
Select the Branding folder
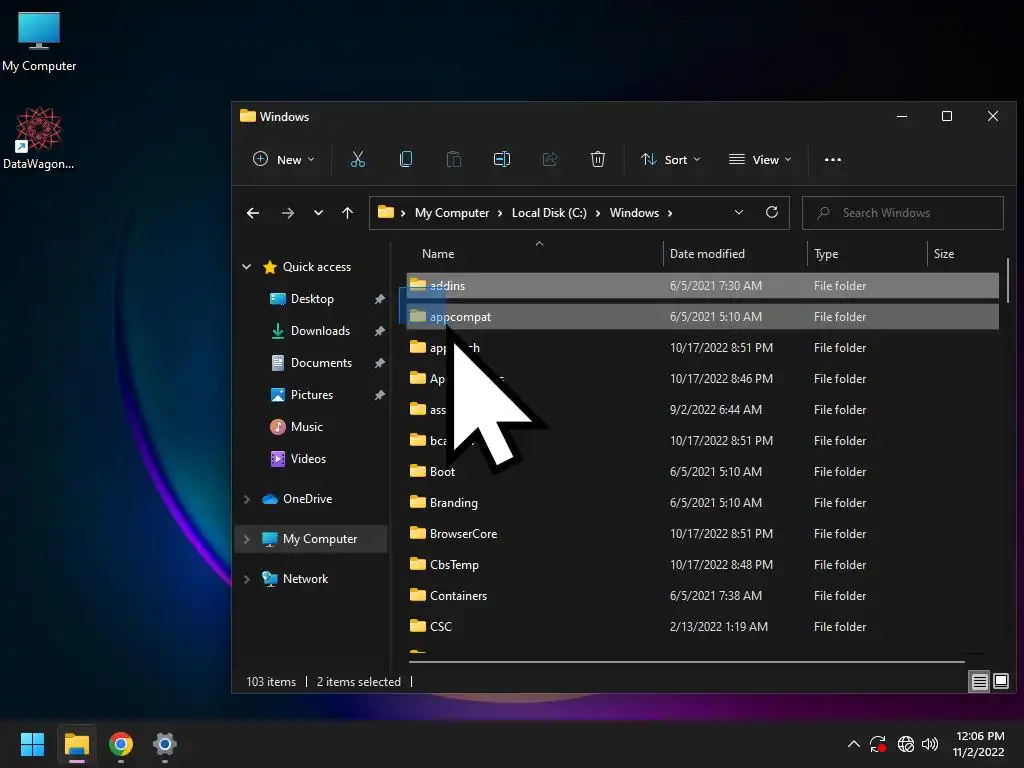coord(703,503)
